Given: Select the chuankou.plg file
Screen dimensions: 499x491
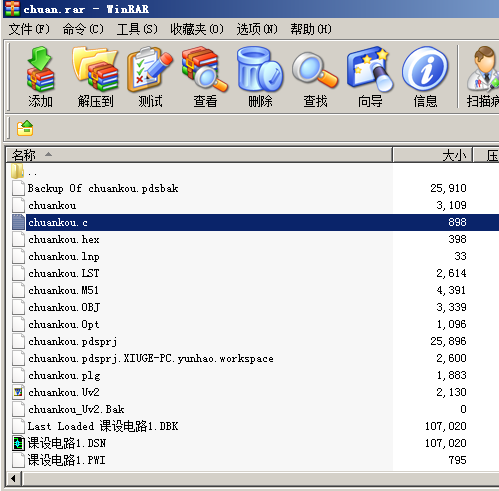Looking at the screenshot, I should [x=64, y=376].
